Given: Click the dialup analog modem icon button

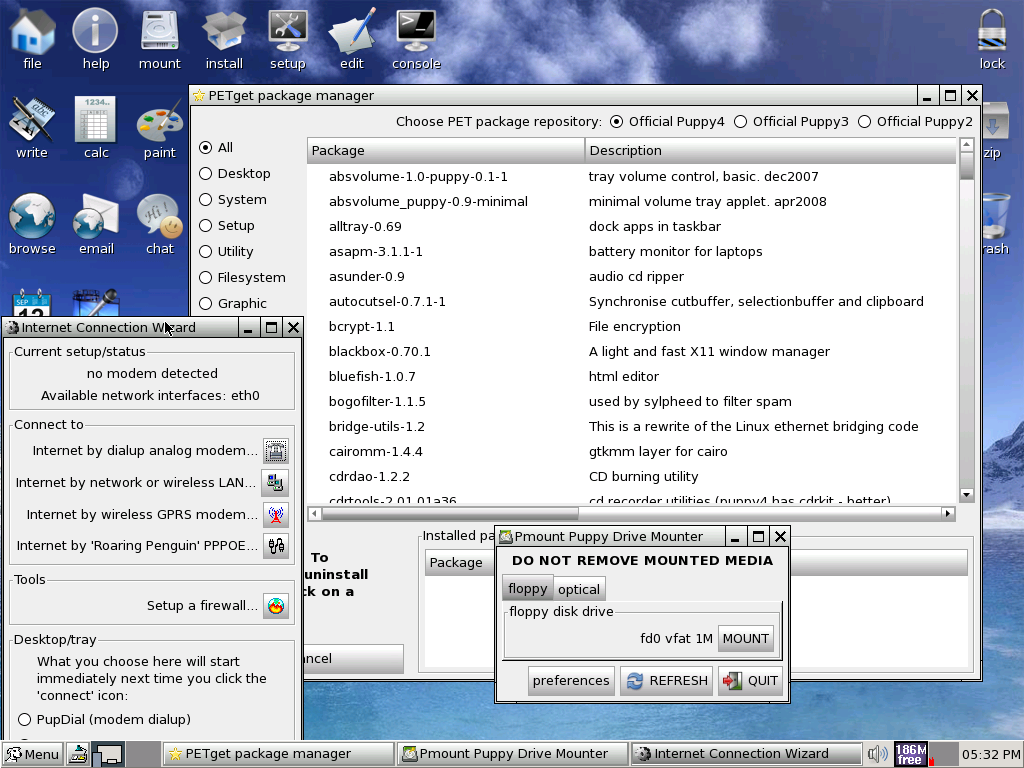Looking at the screenshot, I should 276,451.
